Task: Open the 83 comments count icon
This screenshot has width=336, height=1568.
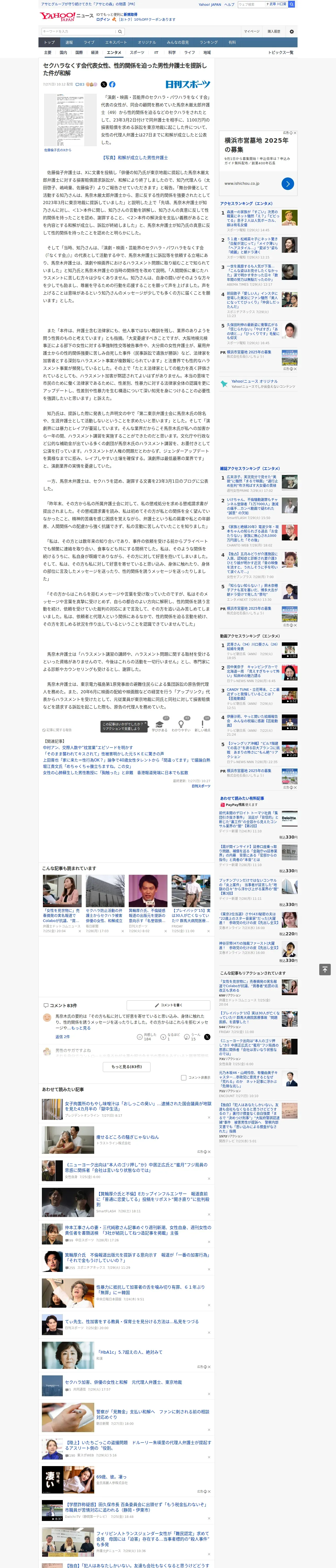Action: tap(80, 85)
